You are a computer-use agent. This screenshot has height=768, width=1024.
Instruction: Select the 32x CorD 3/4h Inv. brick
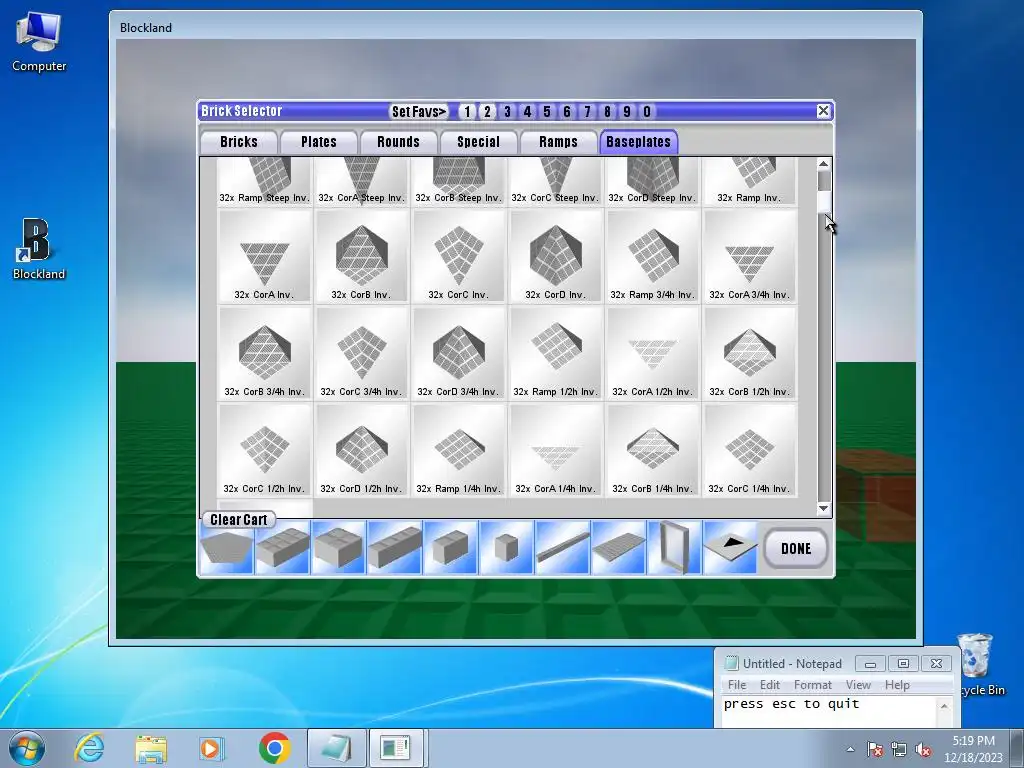[x=458, y=353]
